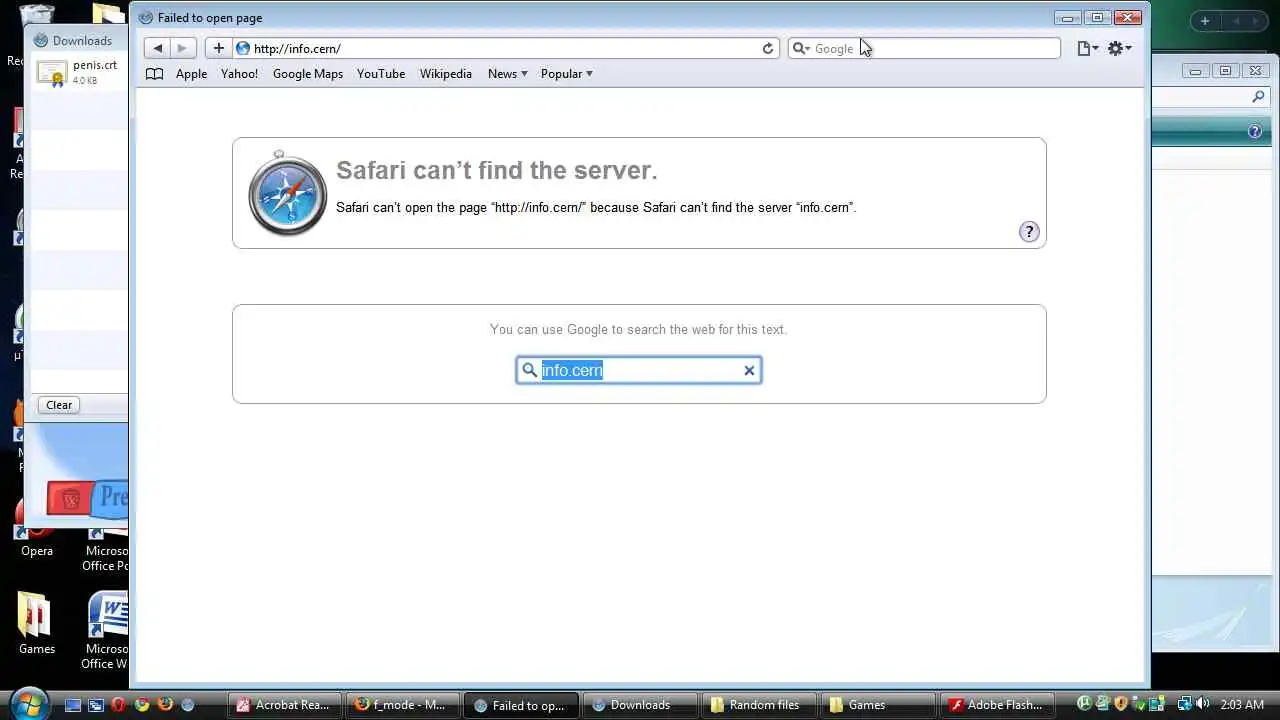Open the Games folder on desktop

[36, 623]
